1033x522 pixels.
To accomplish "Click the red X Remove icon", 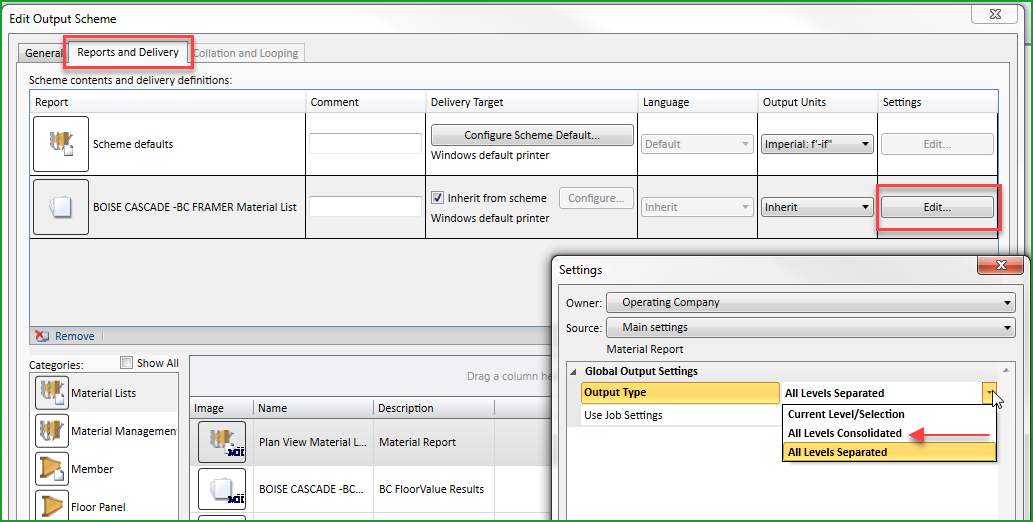I will 42,336.
